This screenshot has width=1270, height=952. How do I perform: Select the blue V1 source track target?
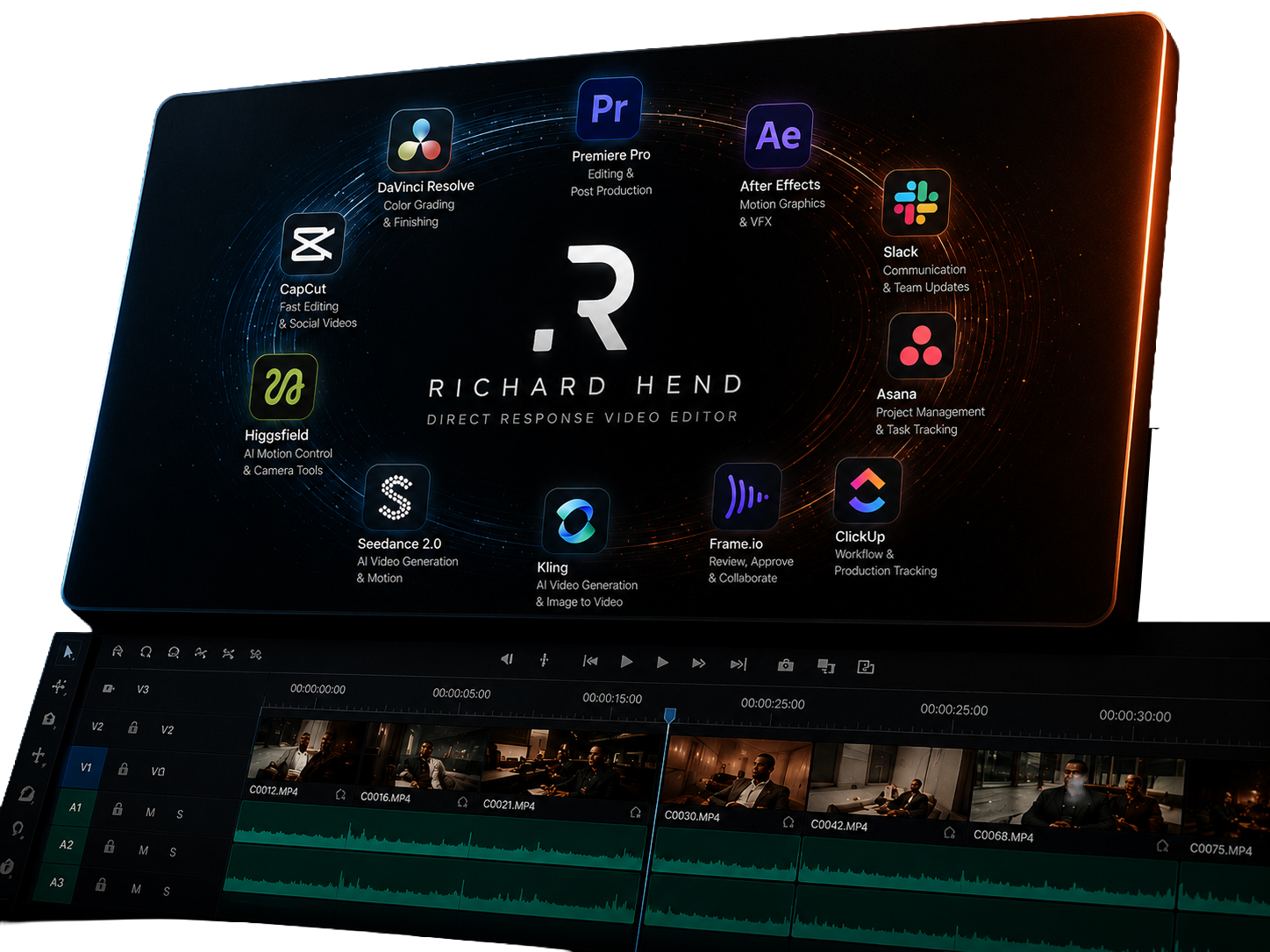click(x=85, y=767)
